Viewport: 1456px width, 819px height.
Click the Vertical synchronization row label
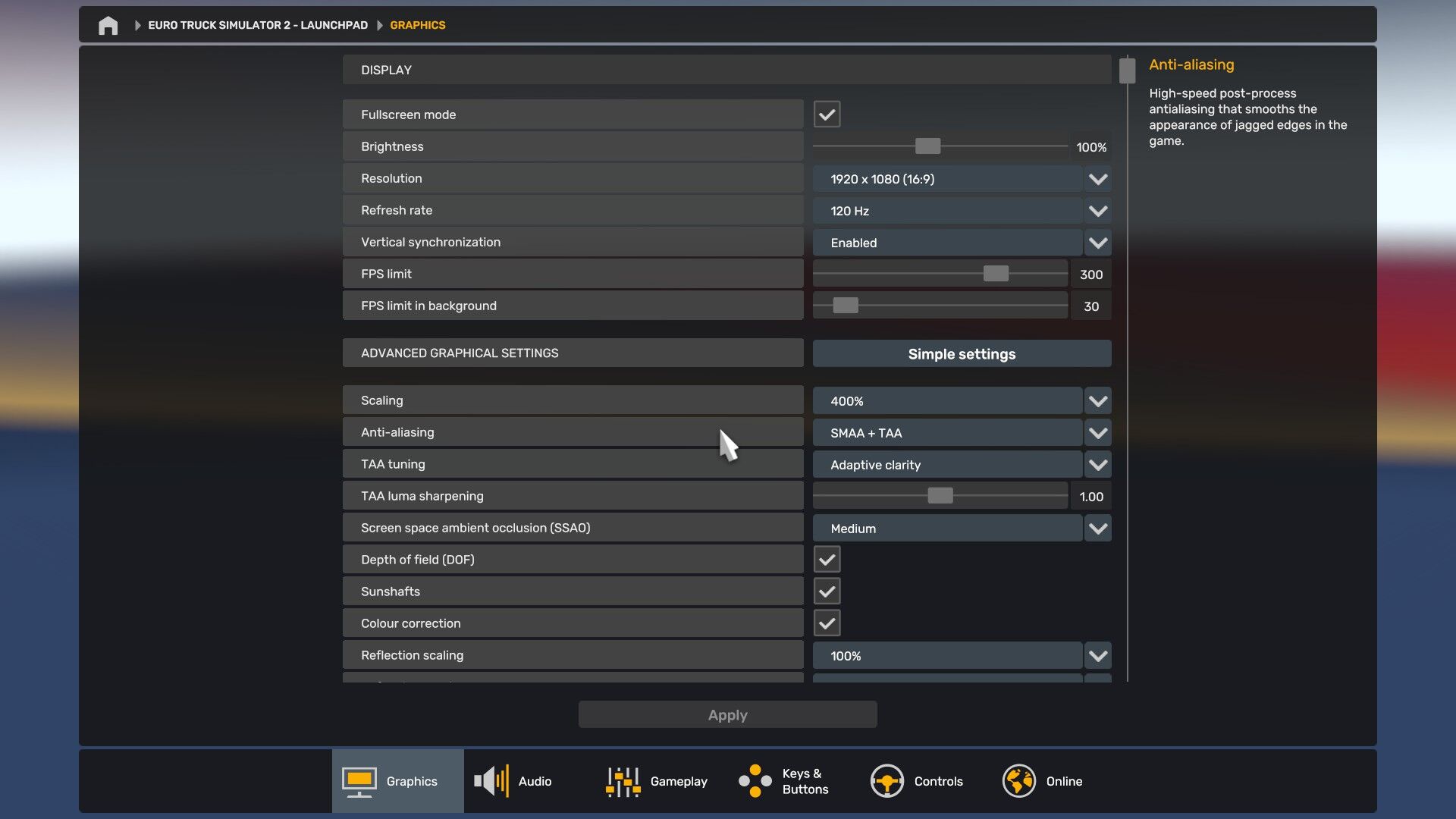click(573, 242)
